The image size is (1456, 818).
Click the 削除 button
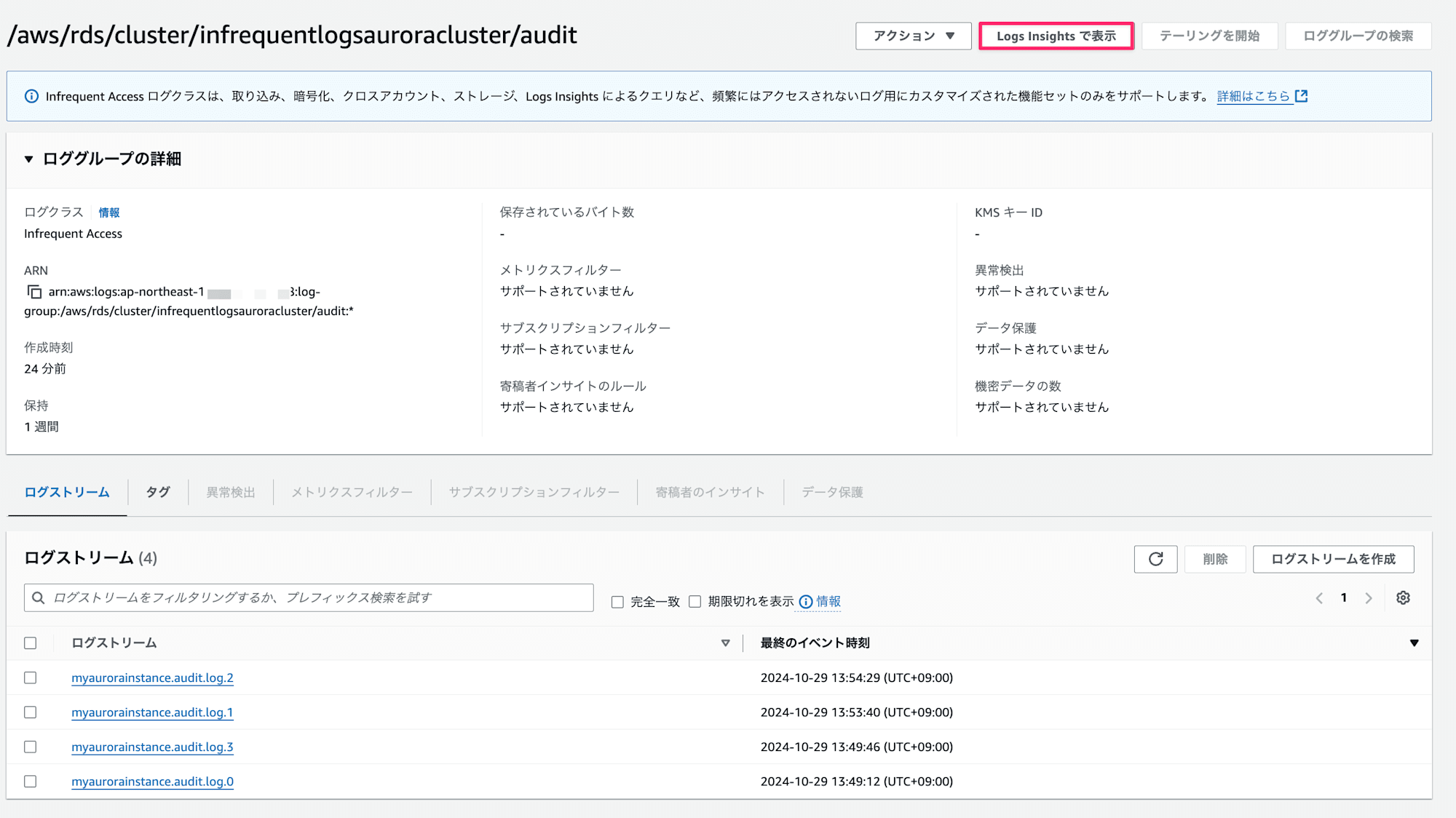click(x=1215, y=559)
